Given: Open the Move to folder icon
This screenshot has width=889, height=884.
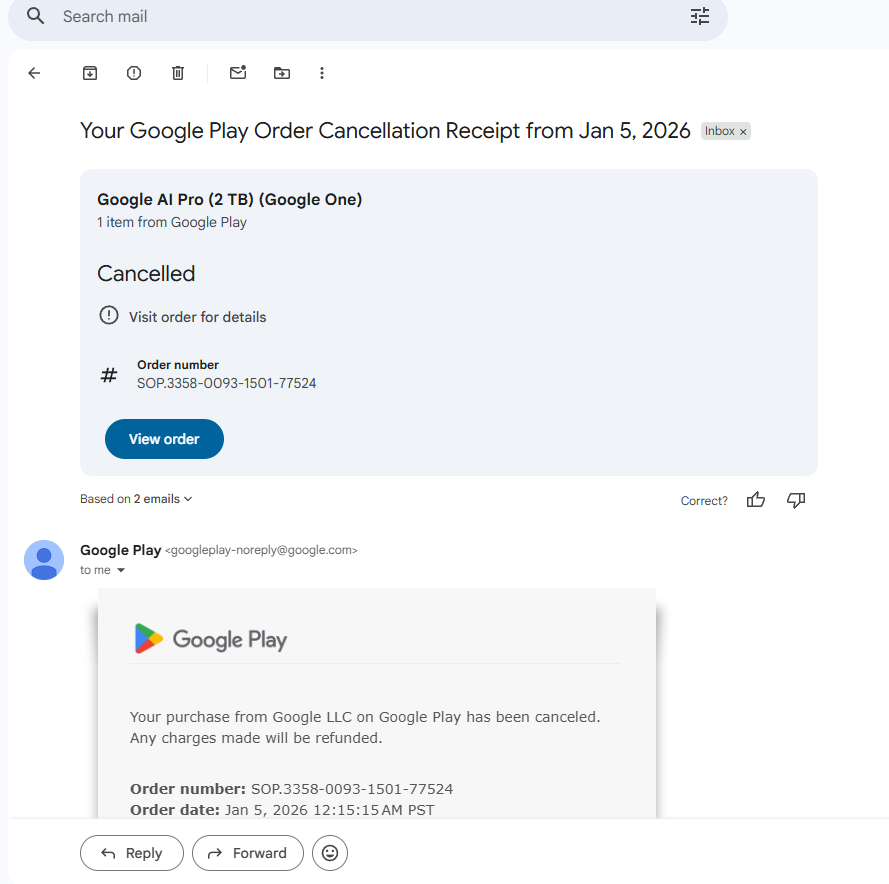Looking at the screenshot, I should coord(282,73).
